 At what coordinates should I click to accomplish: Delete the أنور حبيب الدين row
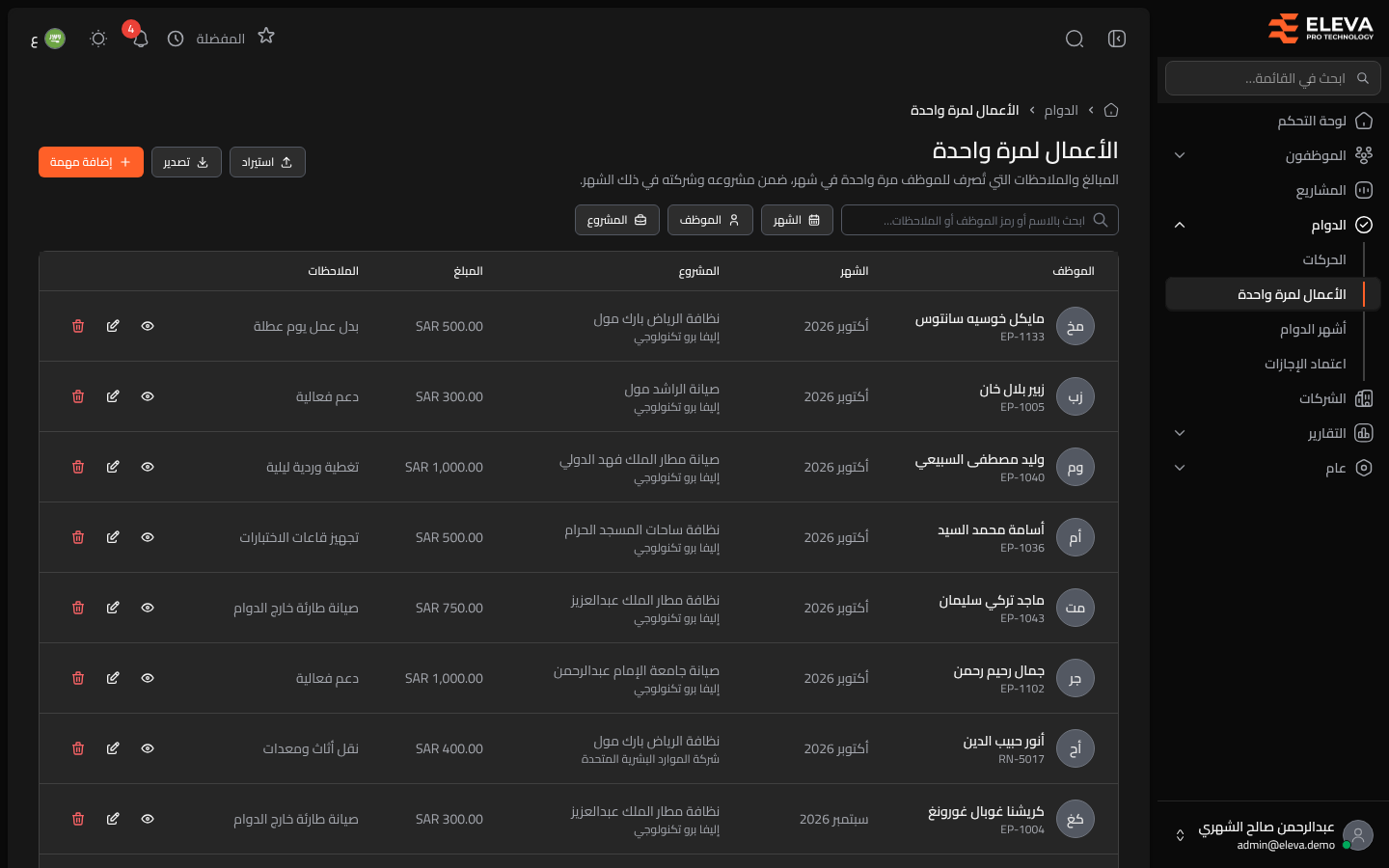pos(78,748)
